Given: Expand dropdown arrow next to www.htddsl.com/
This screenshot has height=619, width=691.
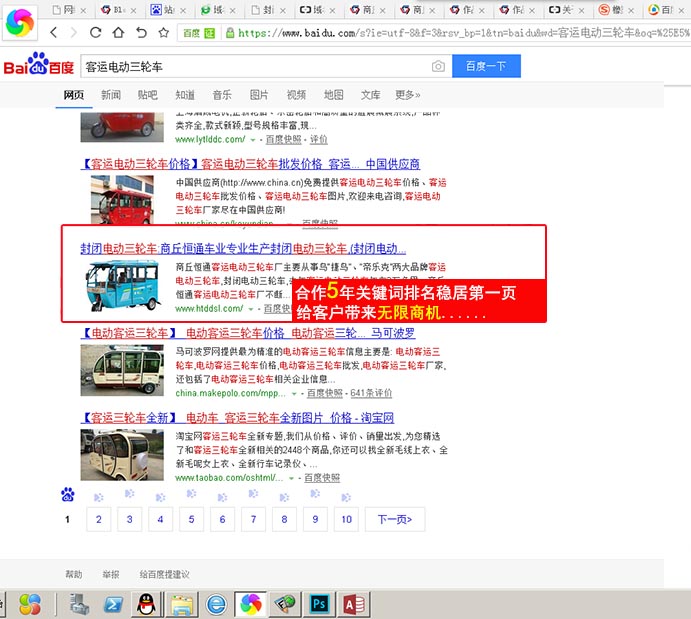Looking at the screenshot, I should pos(251,309).
